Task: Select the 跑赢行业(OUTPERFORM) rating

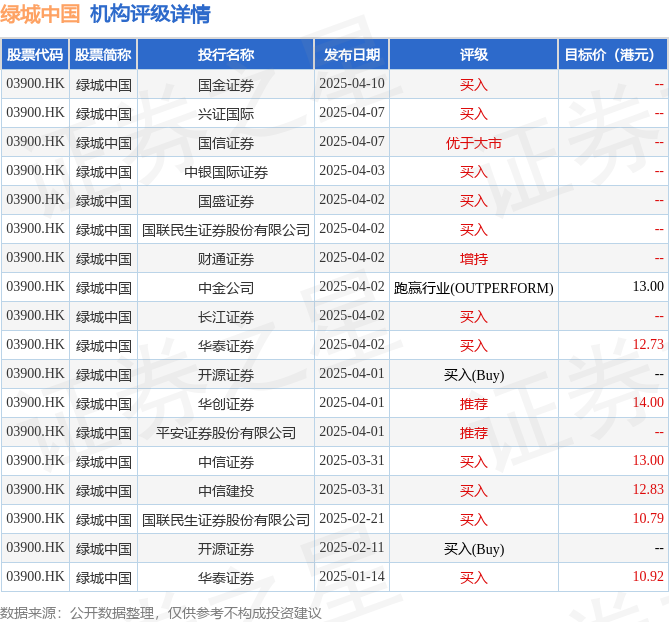Action: pos(474,288)
